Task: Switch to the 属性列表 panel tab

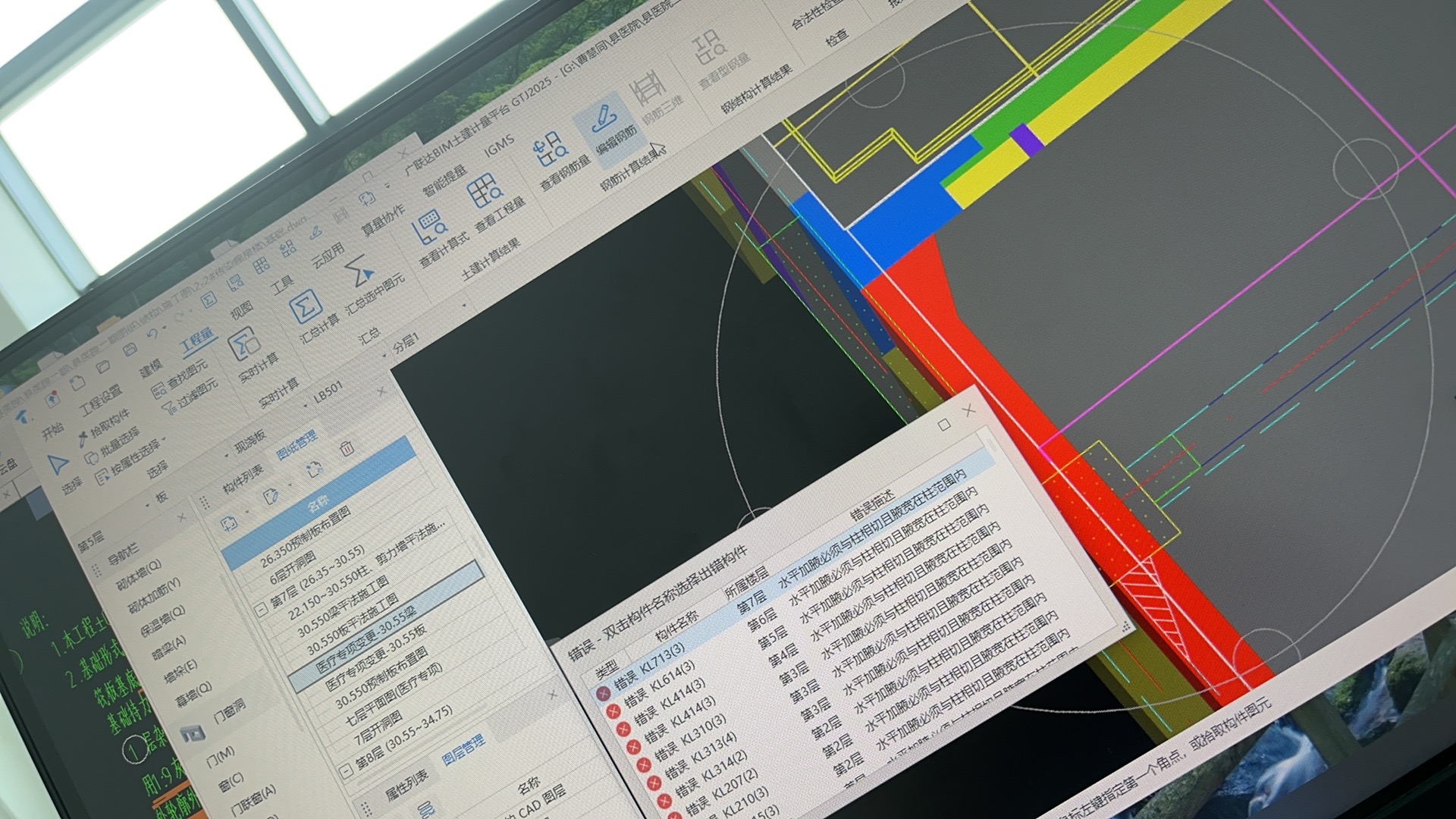Action: tap(406, 784)
